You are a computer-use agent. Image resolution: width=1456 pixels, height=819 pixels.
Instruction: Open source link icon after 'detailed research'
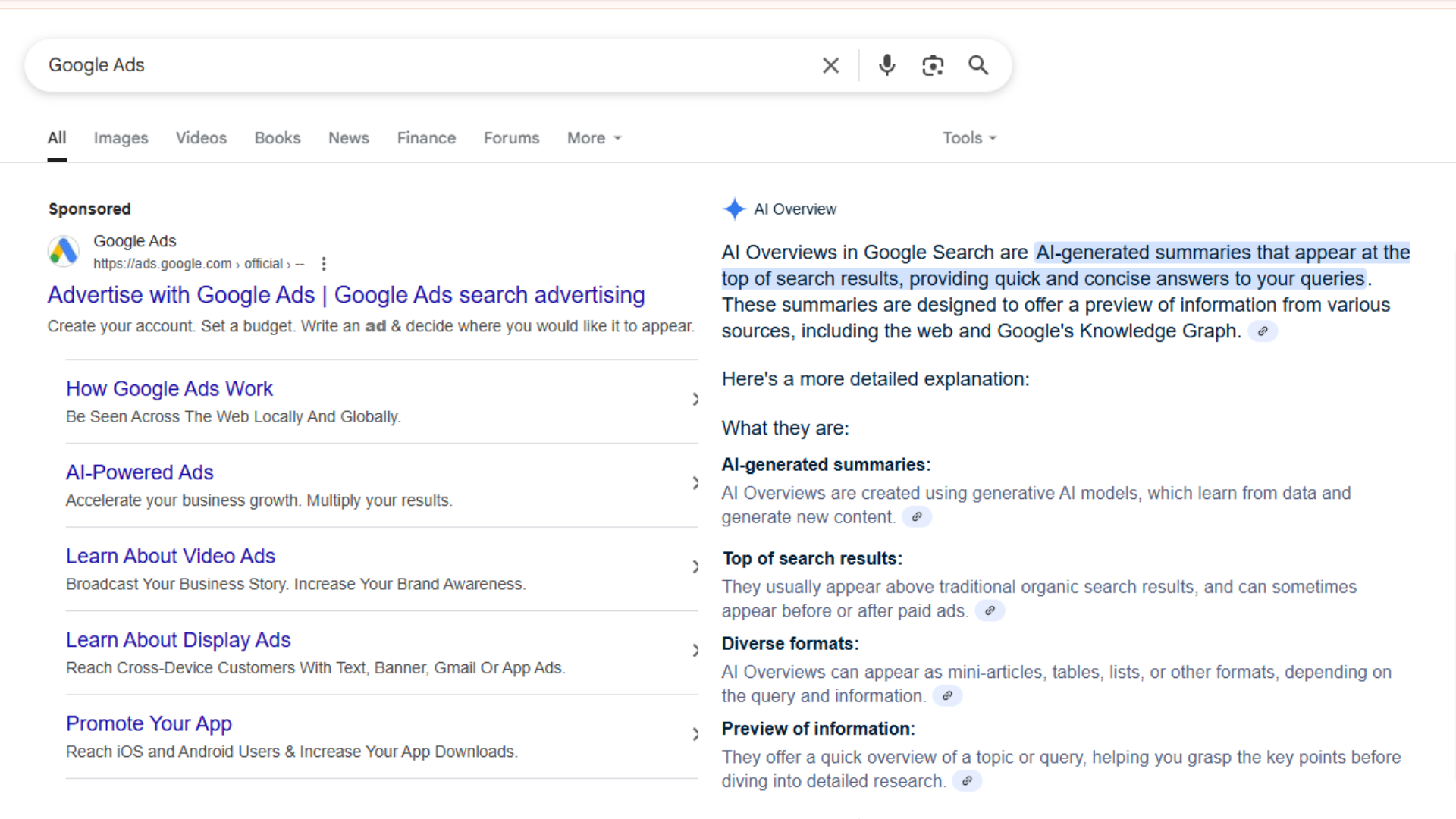tap(967, 781)
